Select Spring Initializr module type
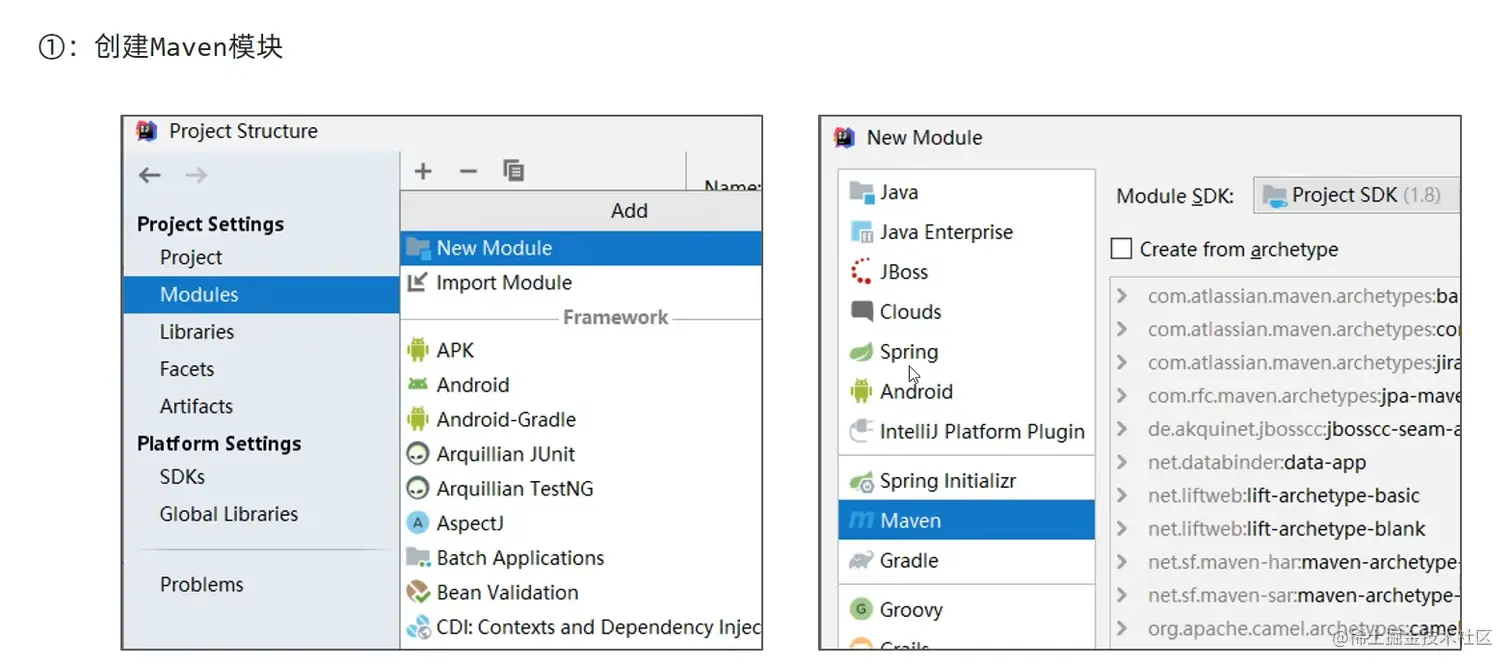The image size is (1512, 667). (967, 481)
